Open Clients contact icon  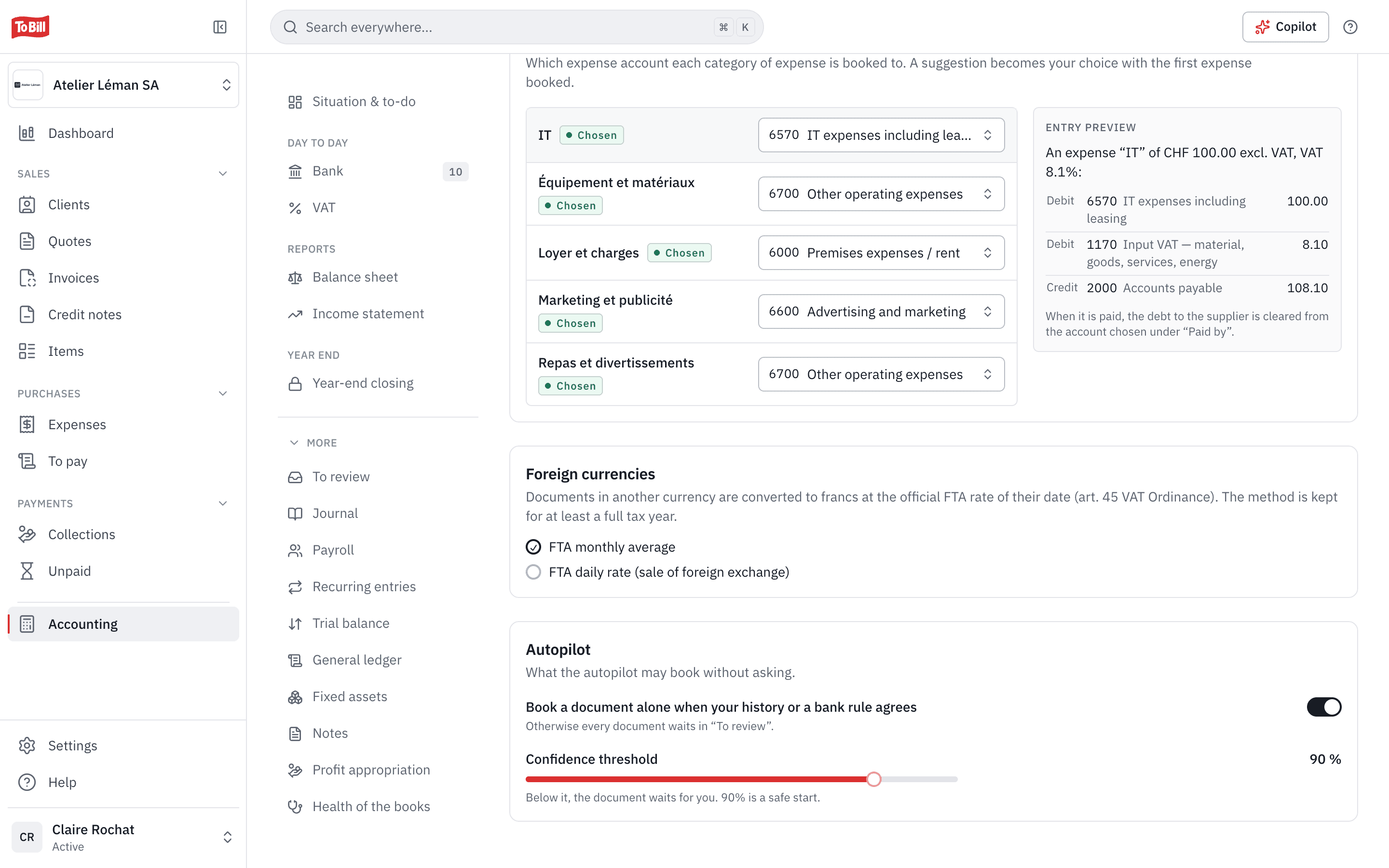[x=27, y=205]
